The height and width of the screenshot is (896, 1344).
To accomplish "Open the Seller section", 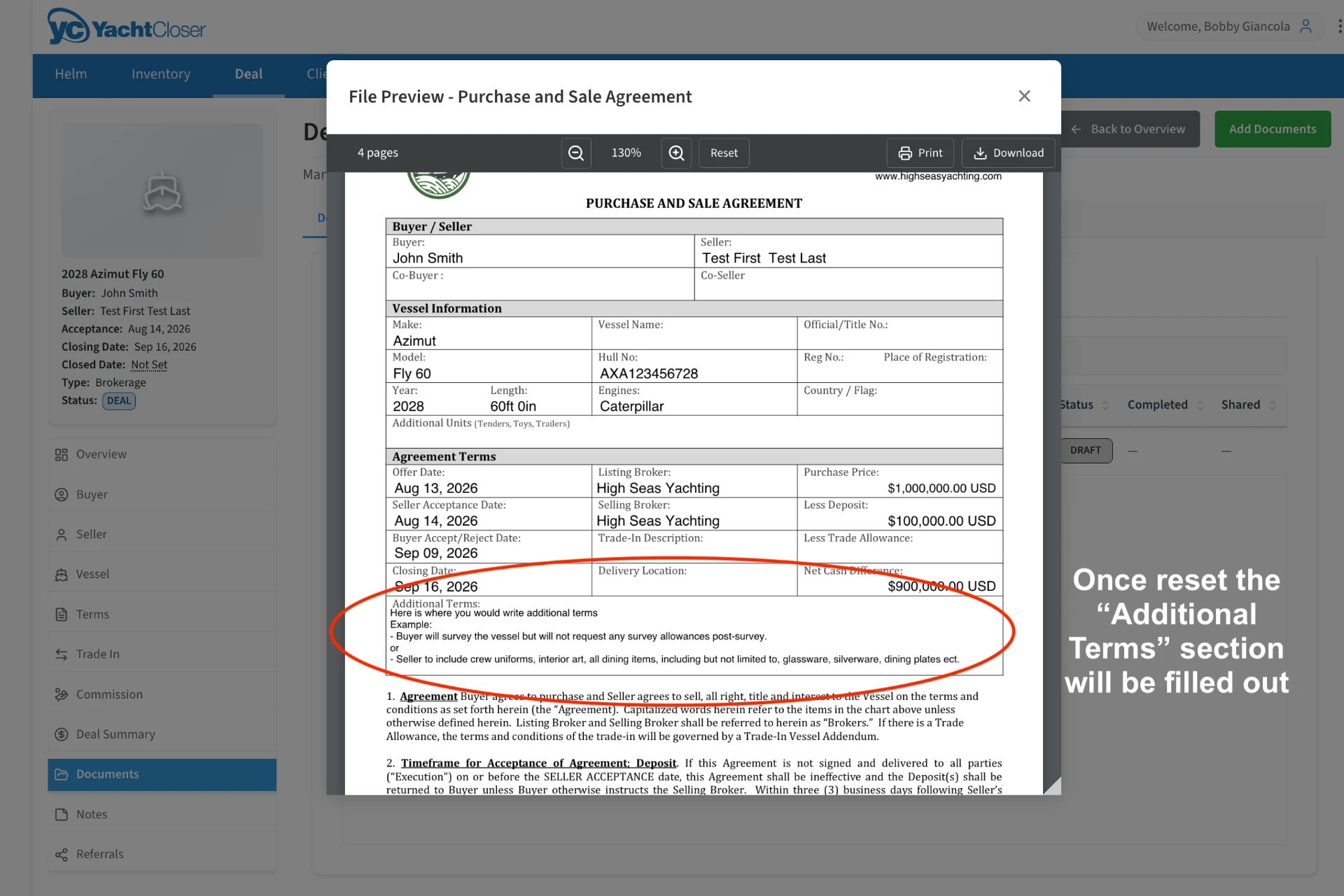I will (162, 534).
